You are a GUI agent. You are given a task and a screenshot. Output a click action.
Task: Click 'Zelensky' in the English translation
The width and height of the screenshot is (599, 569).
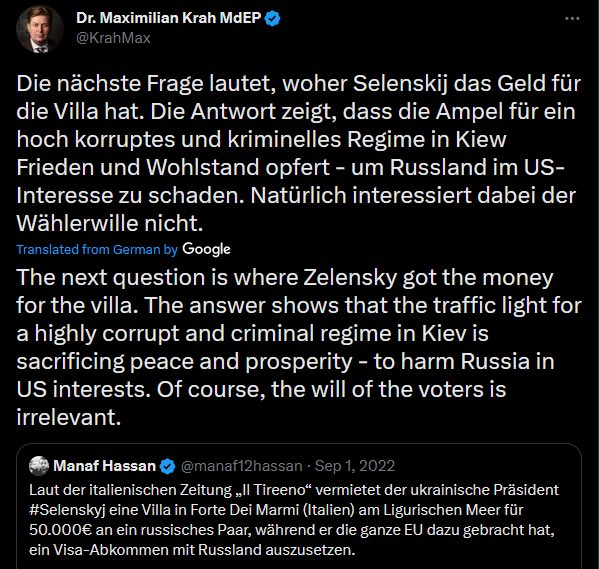coord(350,277)
